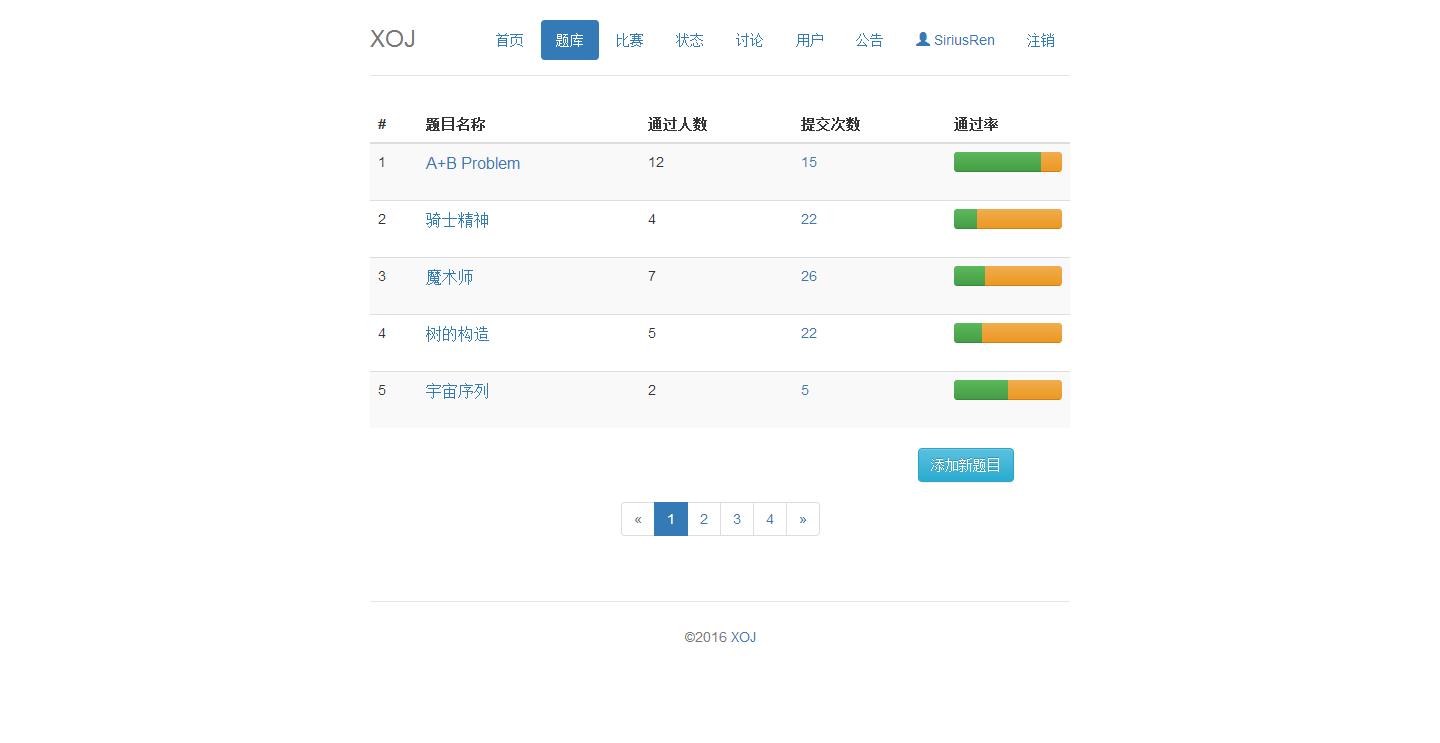Click the 添加新题目 button
The height and width of the screenshot is (743, 1440).
[966, 465]
